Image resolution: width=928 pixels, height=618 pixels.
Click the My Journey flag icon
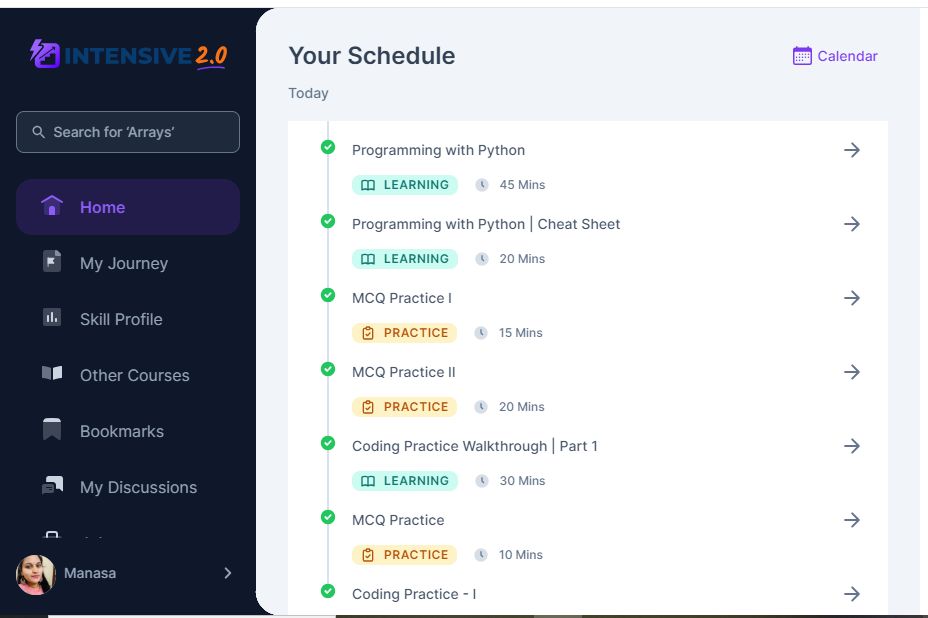(x=52, y=262)
